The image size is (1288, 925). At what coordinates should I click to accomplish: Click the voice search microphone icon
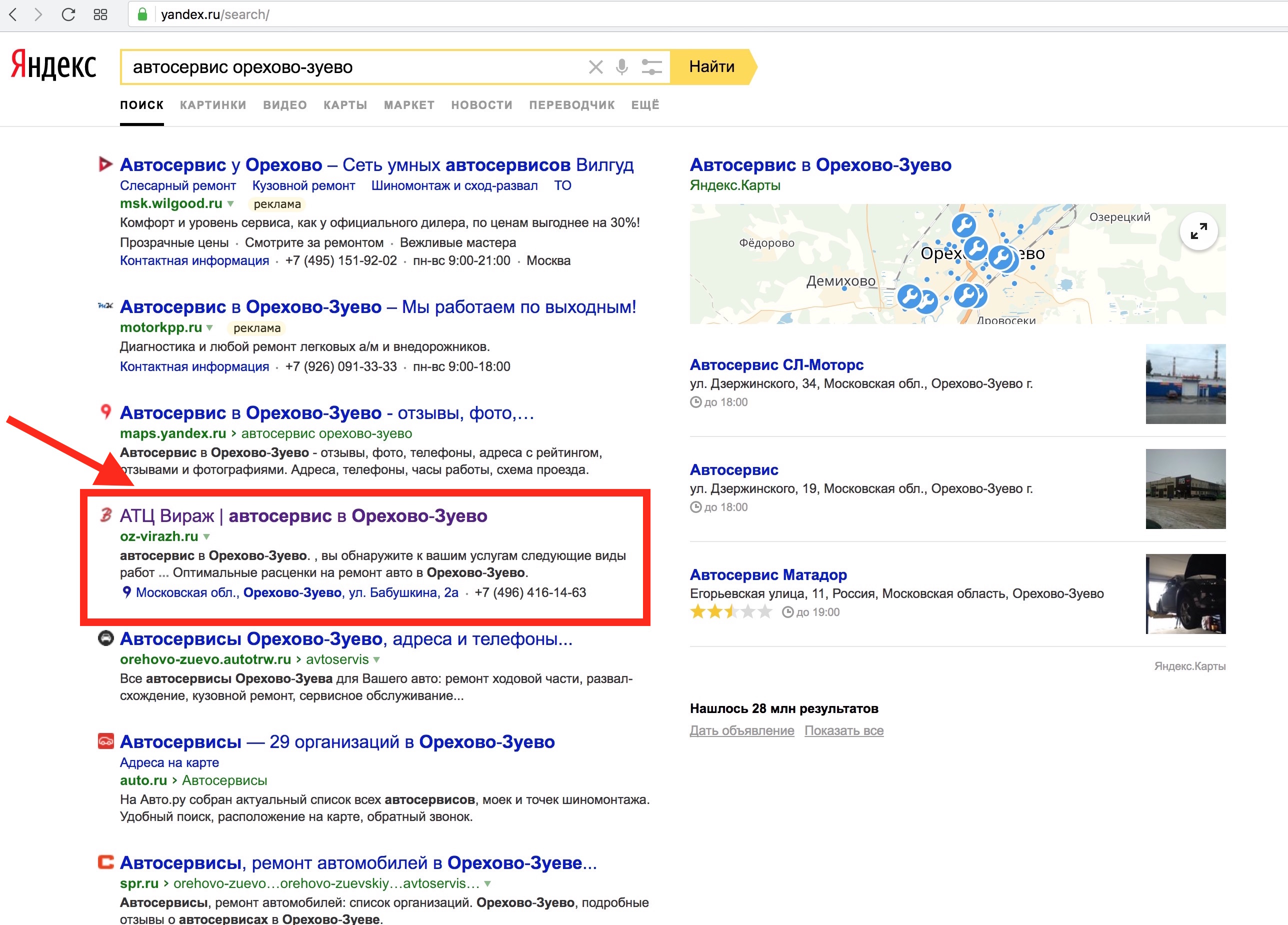click(622, 67)
